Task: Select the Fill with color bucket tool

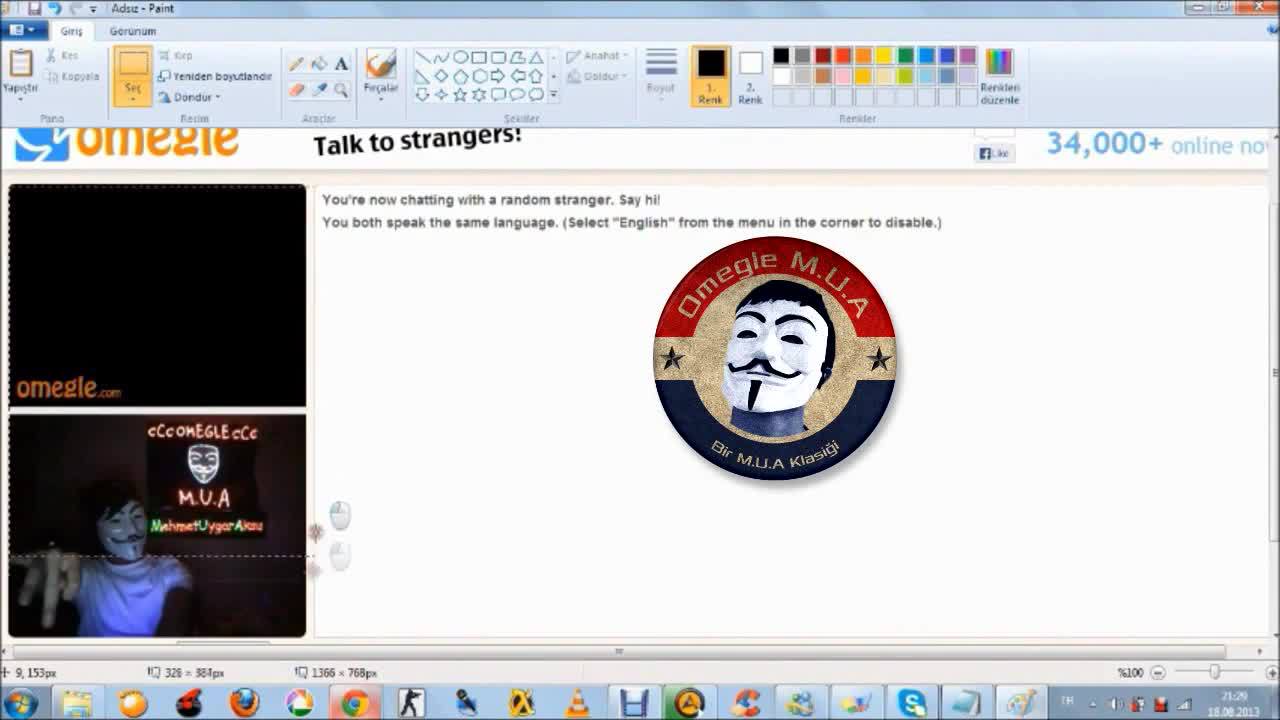Action: pyautogui.click(x=319, y=64)
